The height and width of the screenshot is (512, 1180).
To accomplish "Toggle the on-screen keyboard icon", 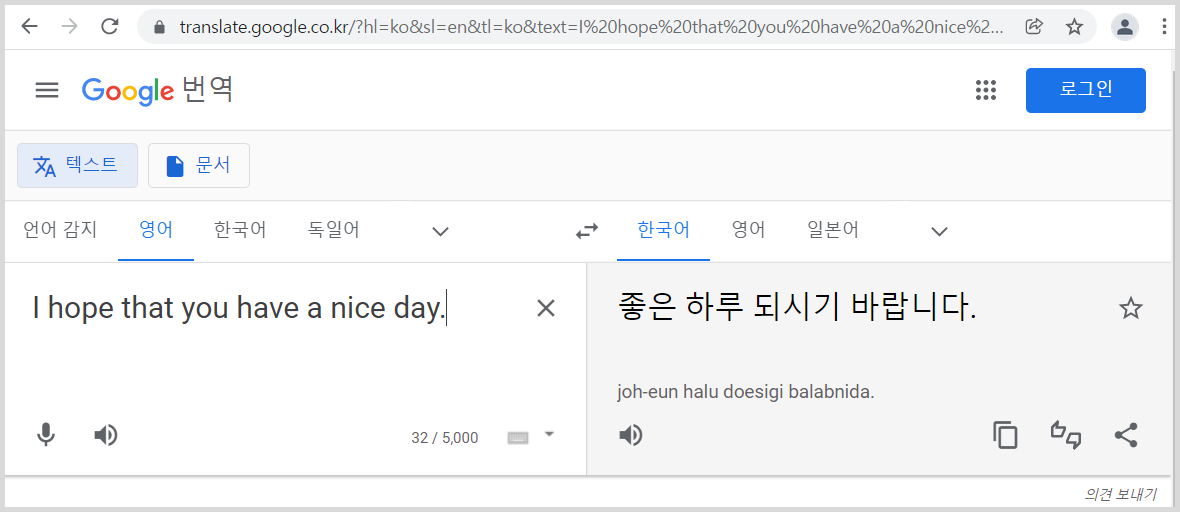I will 518,437.
